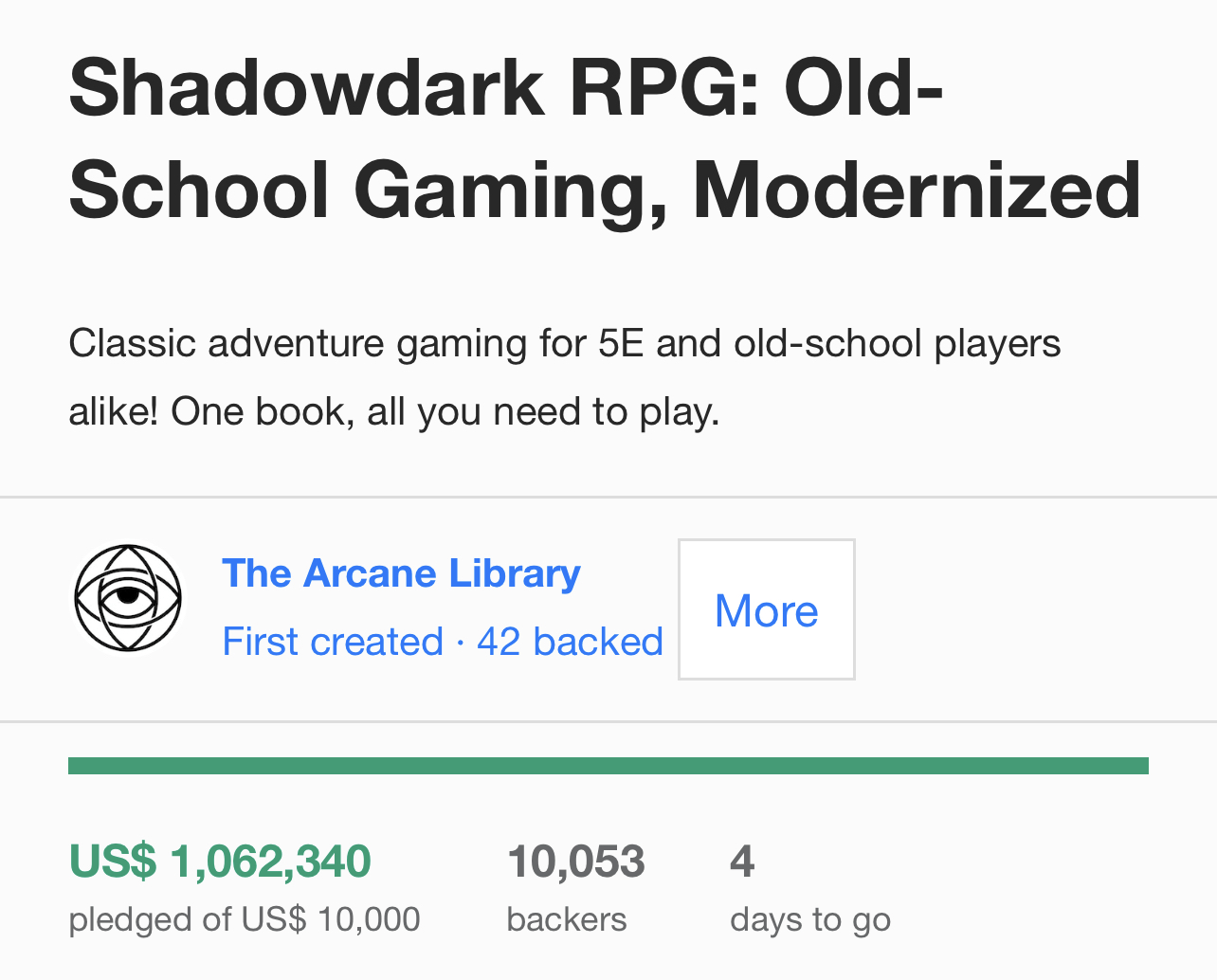Click the word 'Modernized' in the heading

pos(917,190)
